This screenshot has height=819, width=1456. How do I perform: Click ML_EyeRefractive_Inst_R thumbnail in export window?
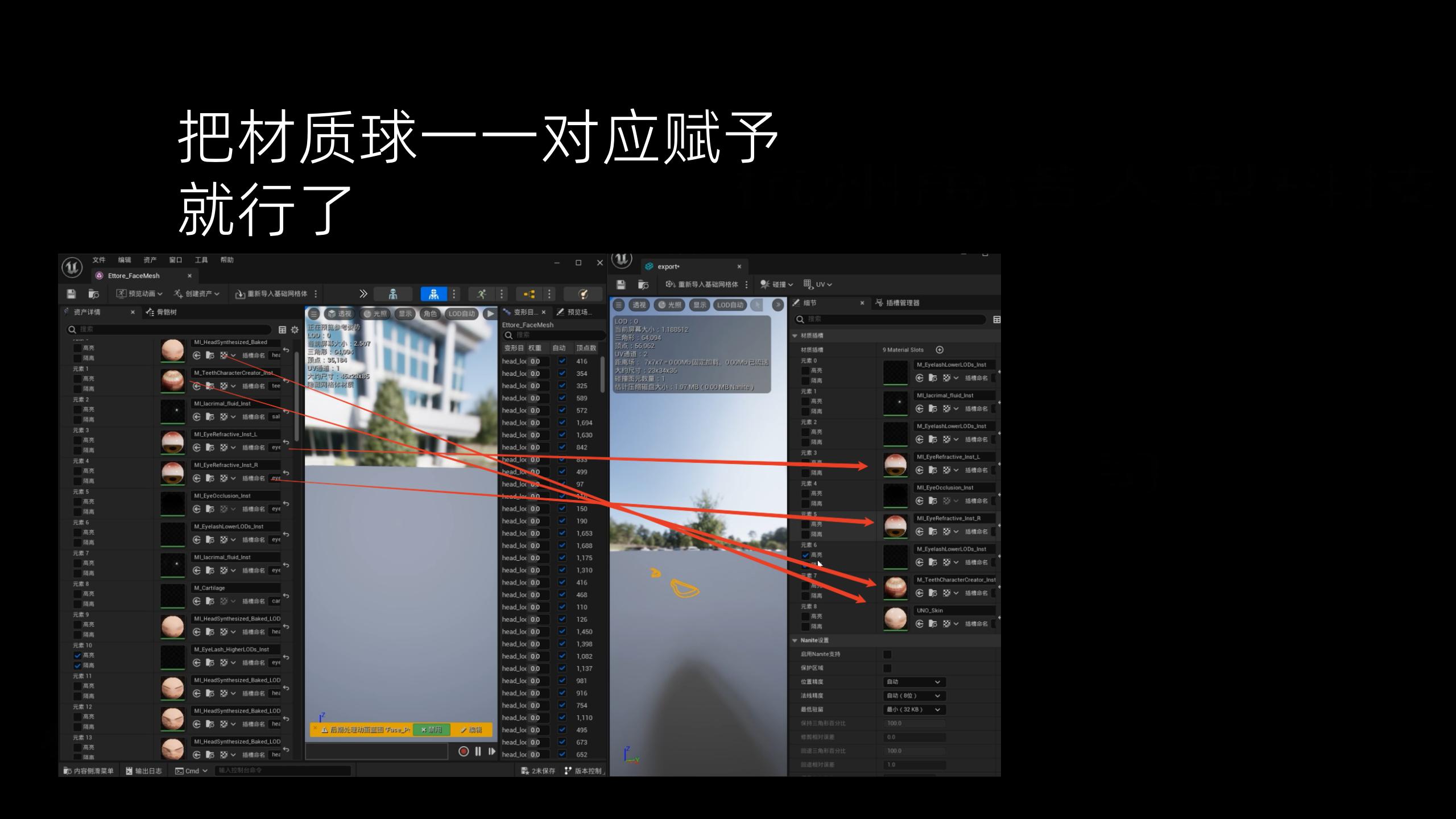[895, 526]
